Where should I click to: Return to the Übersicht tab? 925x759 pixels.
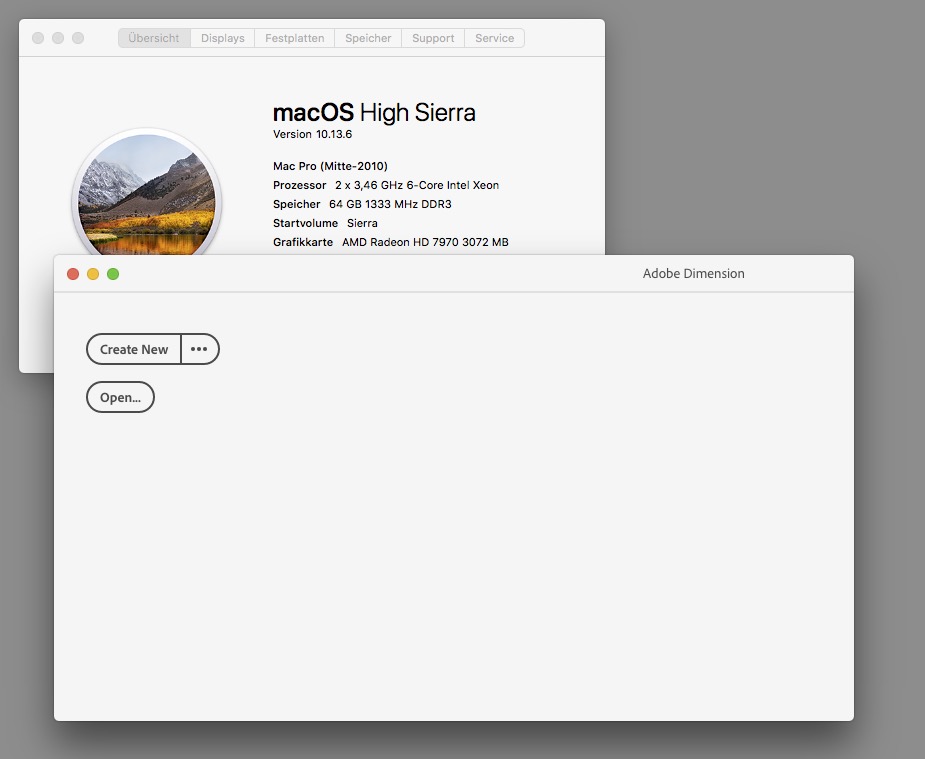153,38
